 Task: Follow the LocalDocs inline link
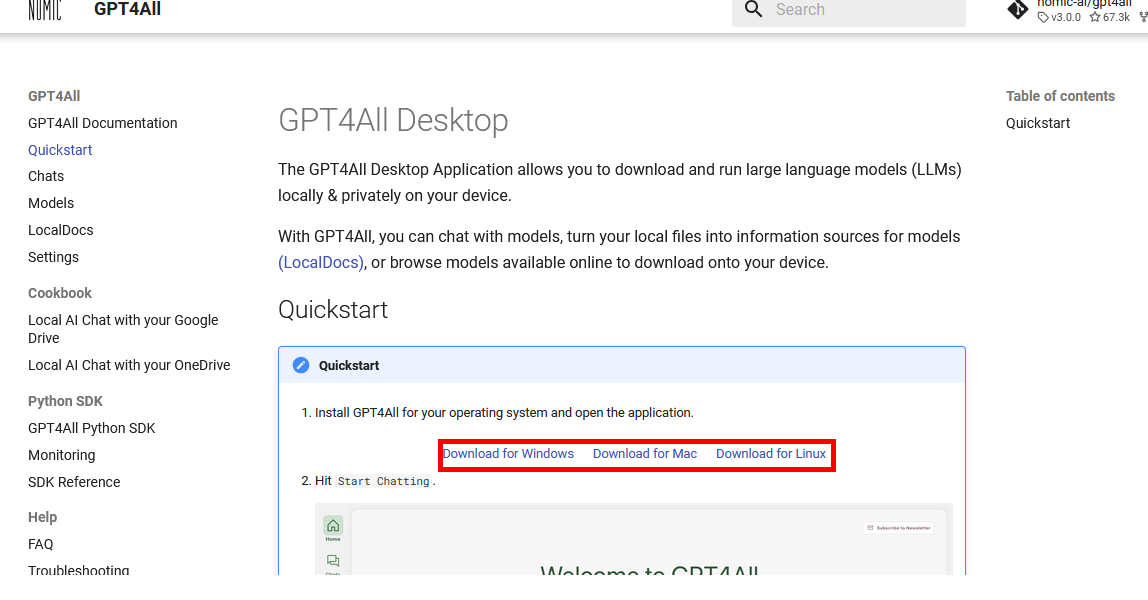click(x=321, y=263)
